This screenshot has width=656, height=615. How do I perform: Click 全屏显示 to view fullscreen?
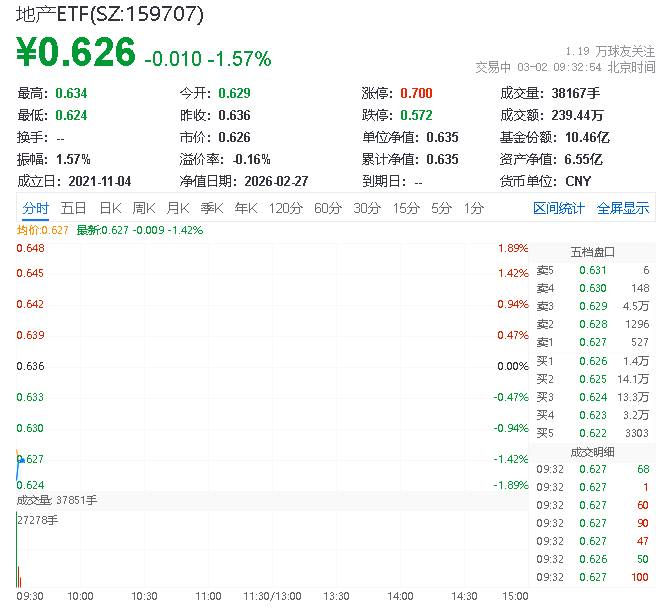point(622,208)
